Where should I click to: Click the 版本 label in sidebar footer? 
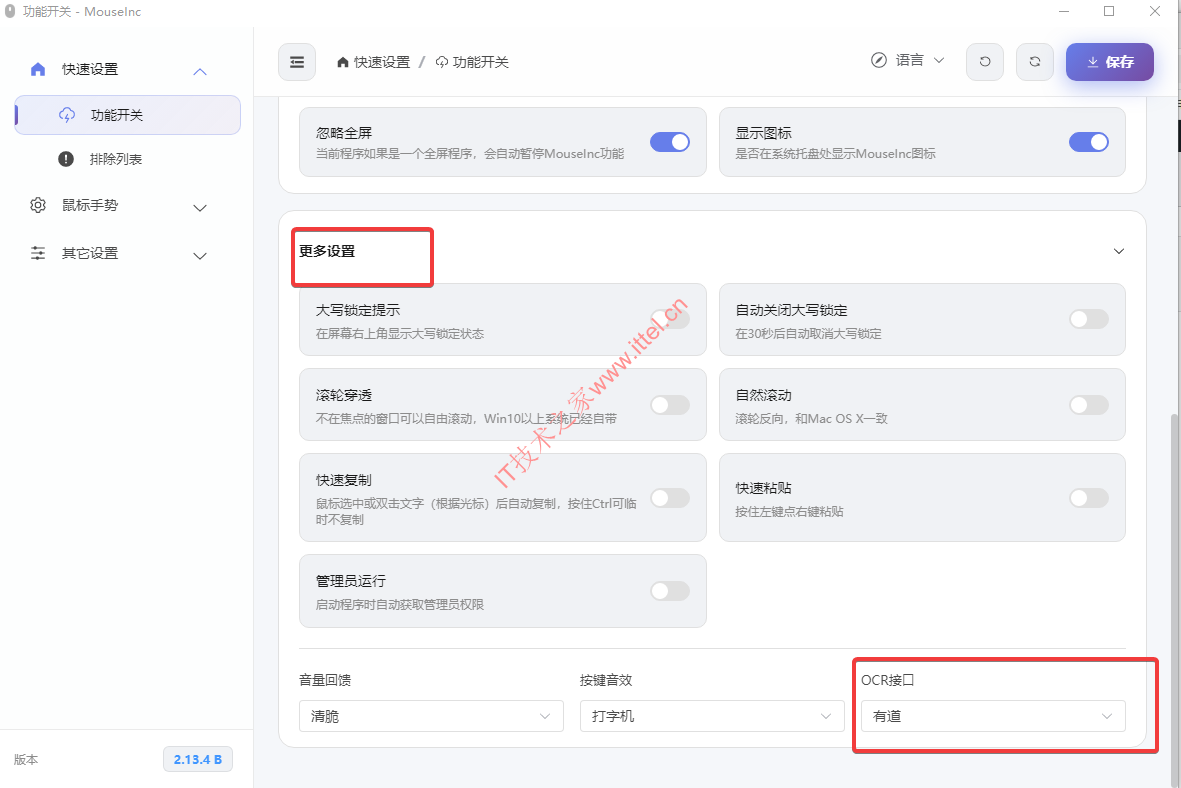(26, 759)
